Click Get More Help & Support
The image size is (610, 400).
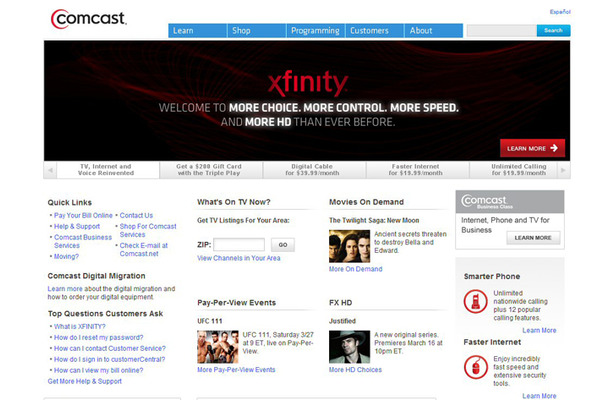(x=84, y=381)
